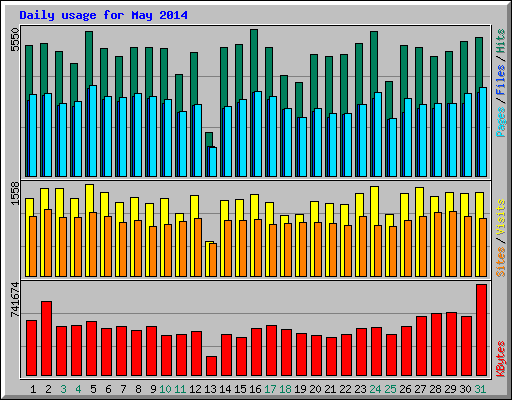The height and width of the screenshot is (400, 512).
Task: Click the tallest red KBytes bar for day 31
Action: [481, 330]
